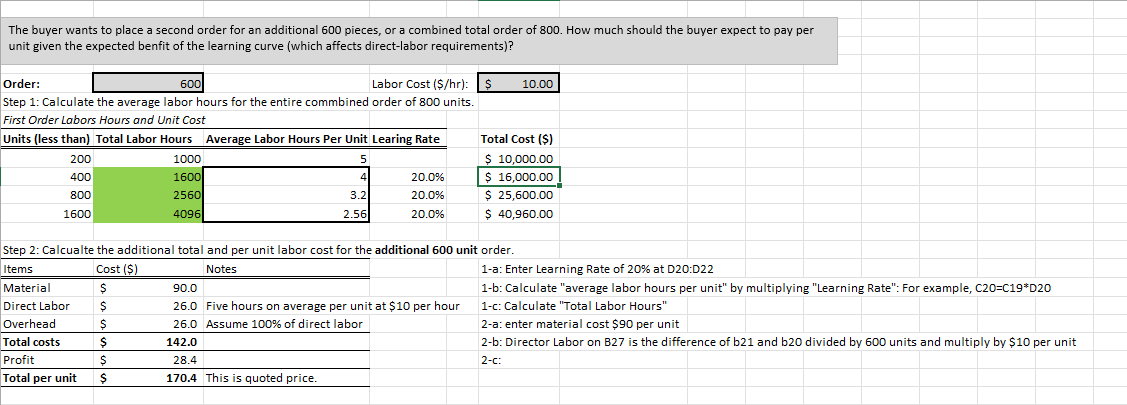The image size is (1127, 405).
Task: Select total cost cell $25,600.00
Action: (x=518, y=195)
